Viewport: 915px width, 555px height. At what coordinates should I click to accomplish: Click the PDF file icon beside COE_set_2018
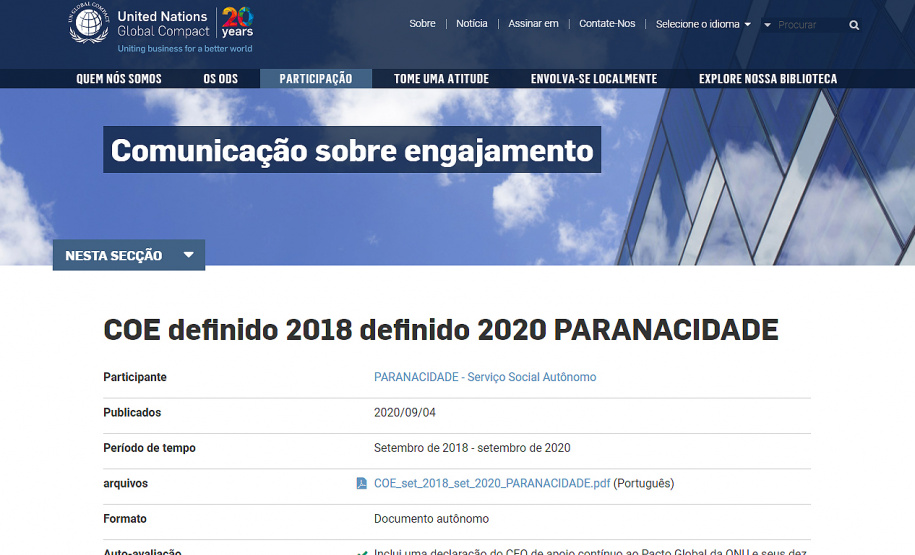click(x=362, y=483)
